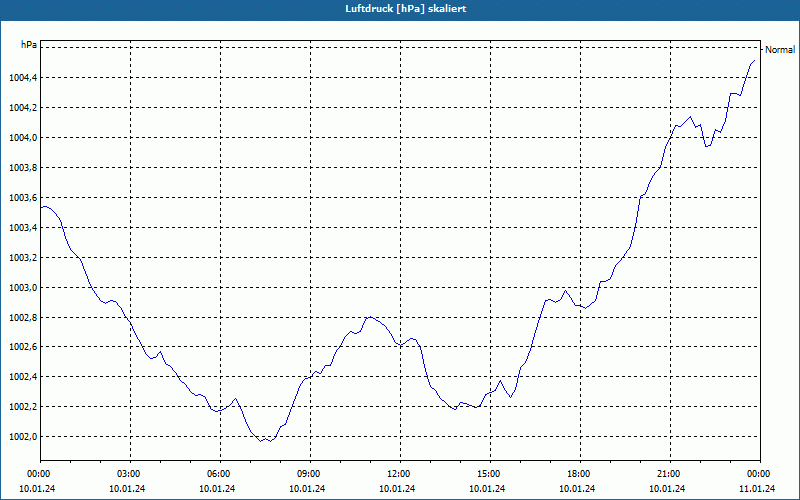
Task: Click the 10.01.24 date under 06:00
Action: point(217,488)
